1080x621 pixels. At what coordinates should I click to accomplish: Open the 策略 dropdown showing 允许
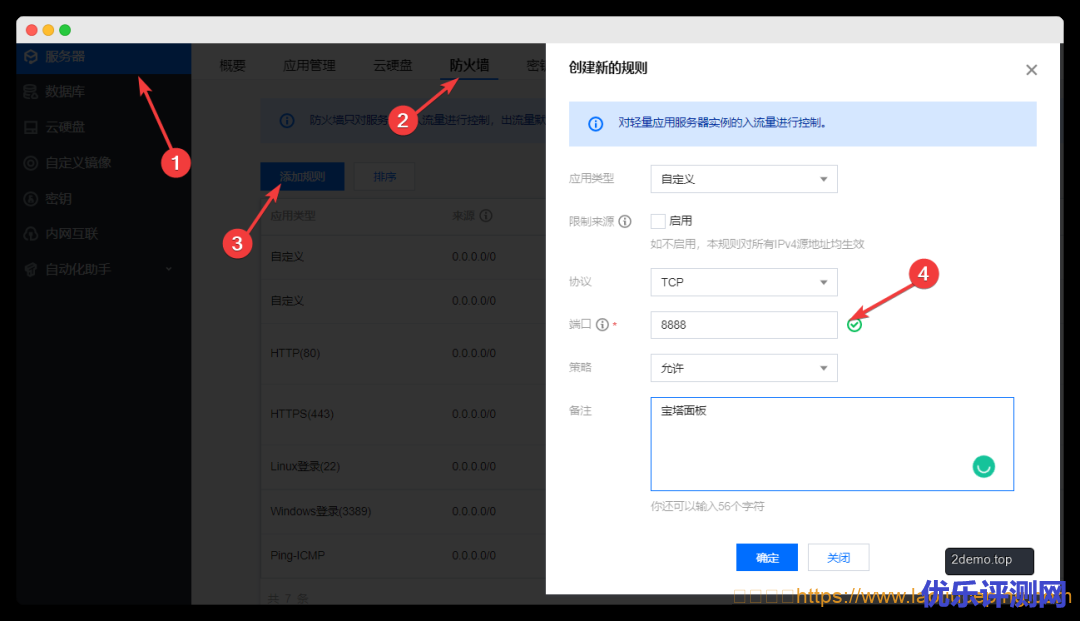click(x=744, y=368)
